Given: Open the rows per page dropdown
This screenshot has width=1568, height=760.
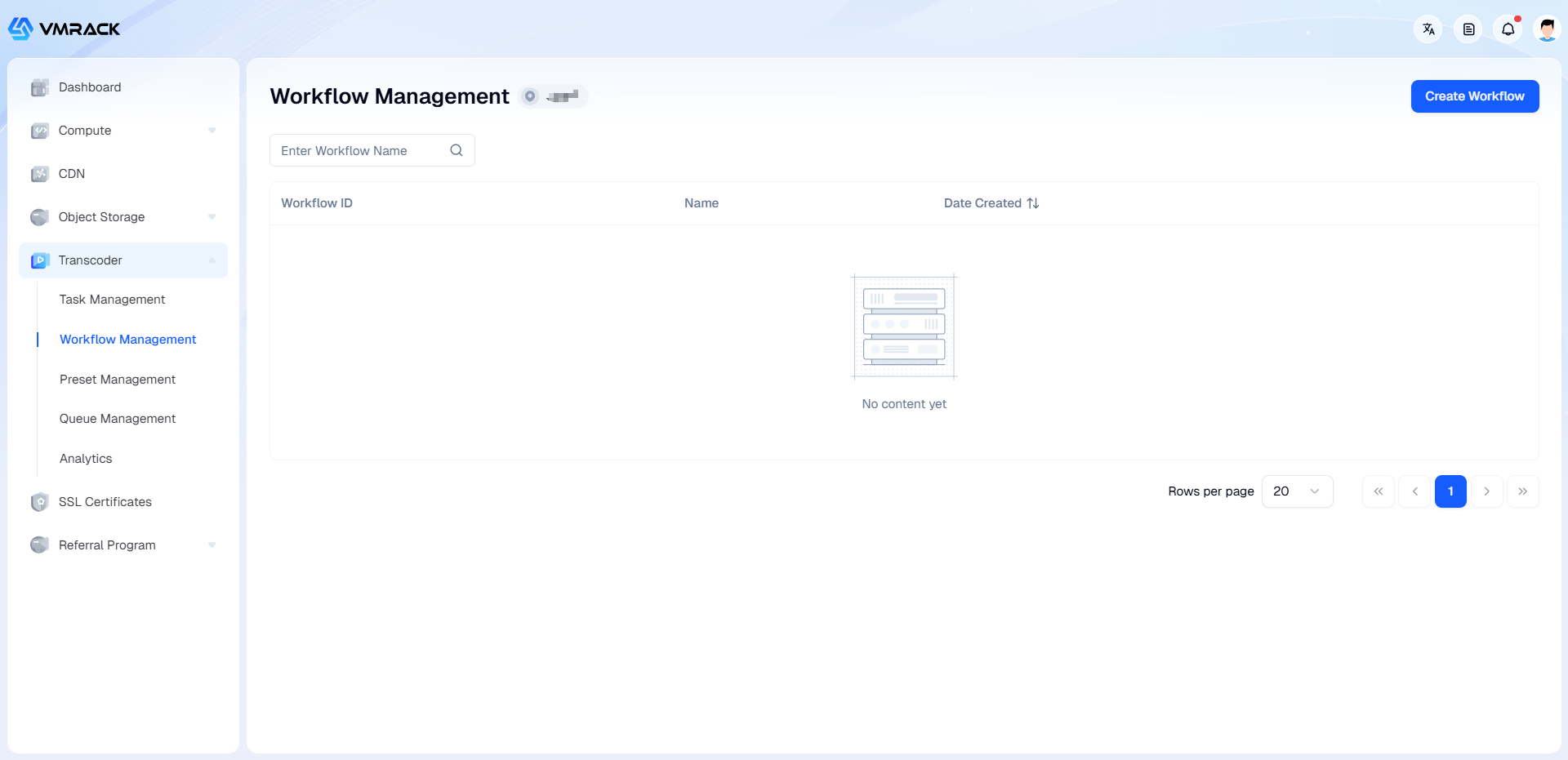Looking at the screenshot, I should click(1297, 491).
